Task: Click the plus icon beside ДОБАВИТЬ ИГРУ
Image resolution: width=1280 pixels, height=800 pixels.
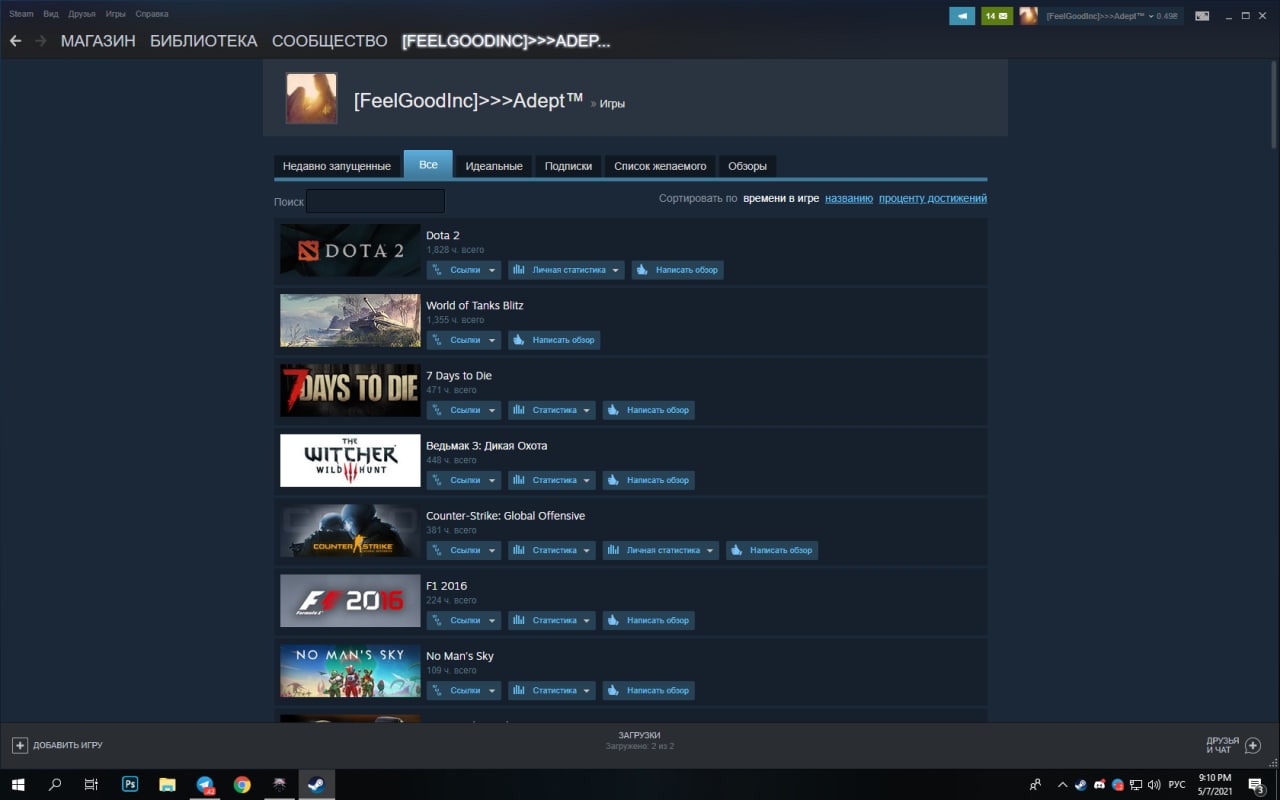Action: pyautogui.click(x=19, y=745)
